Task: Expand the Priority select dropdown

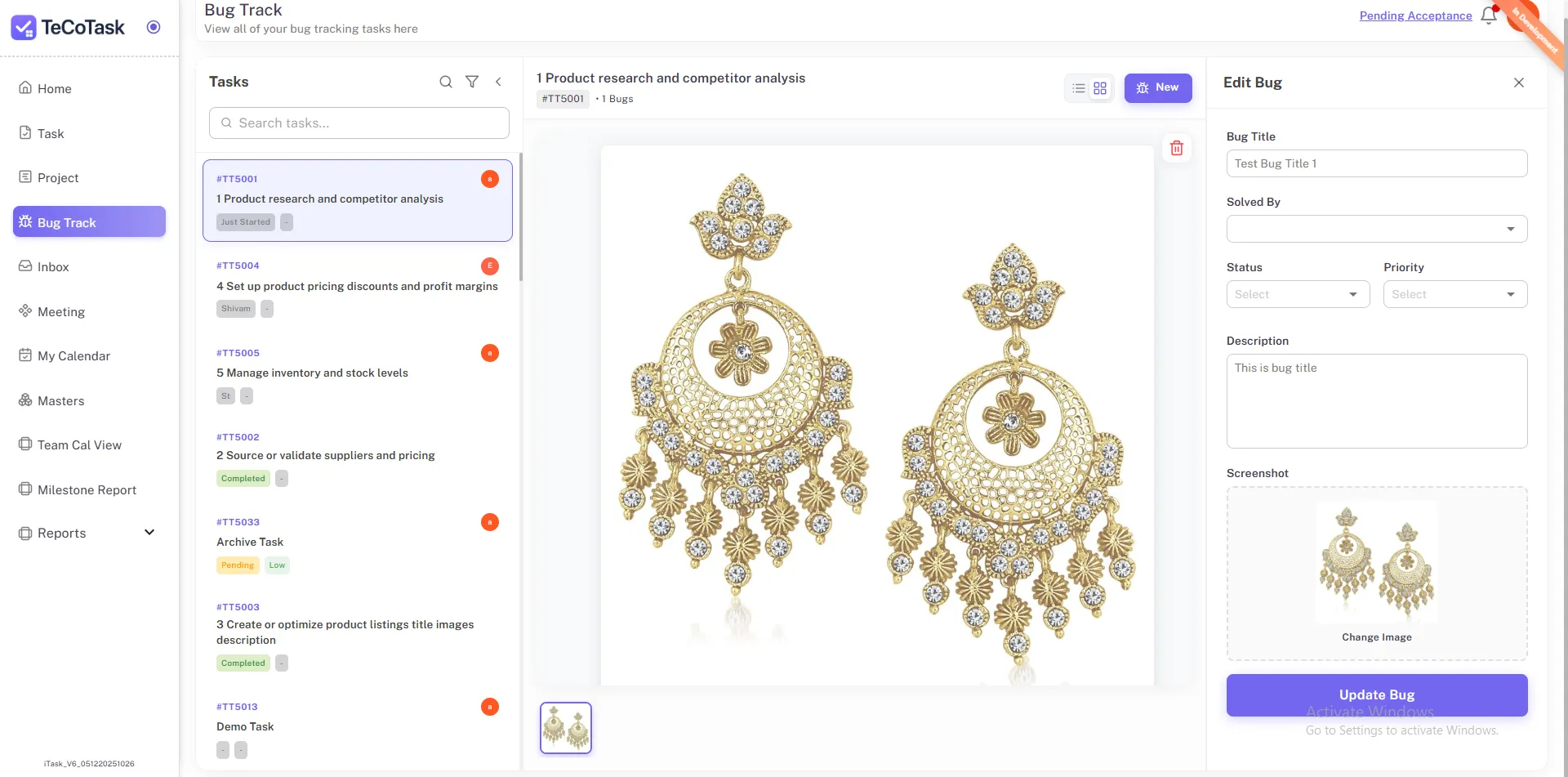Action: click(x=1454, y=294)
